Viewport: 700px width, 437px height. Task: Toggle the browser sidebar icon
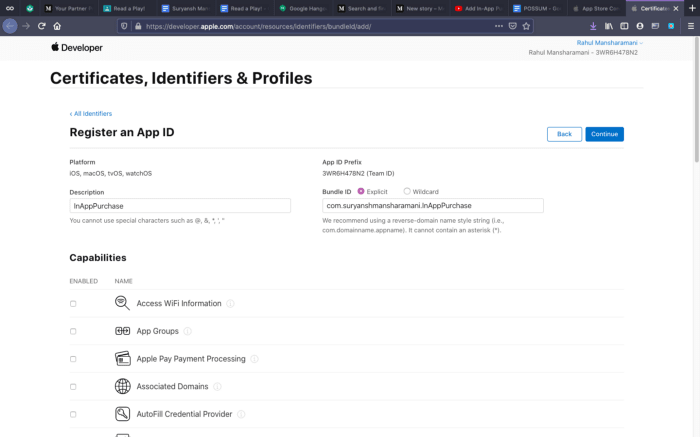click(x=624, y=26)
